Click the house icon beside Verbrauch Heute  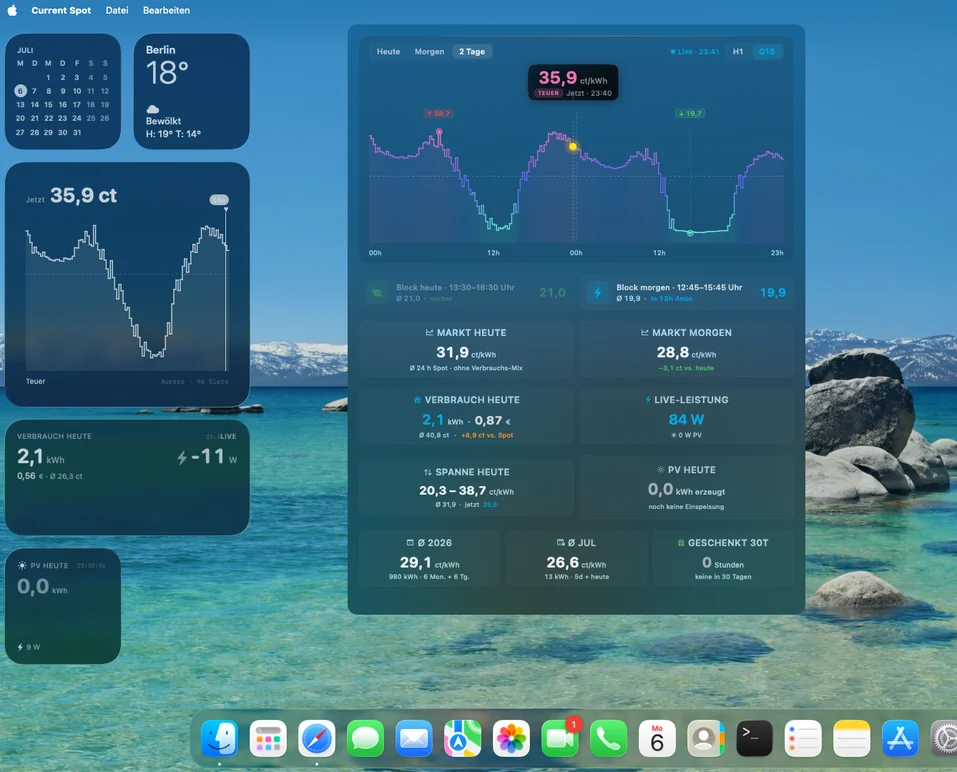[417, 400]
